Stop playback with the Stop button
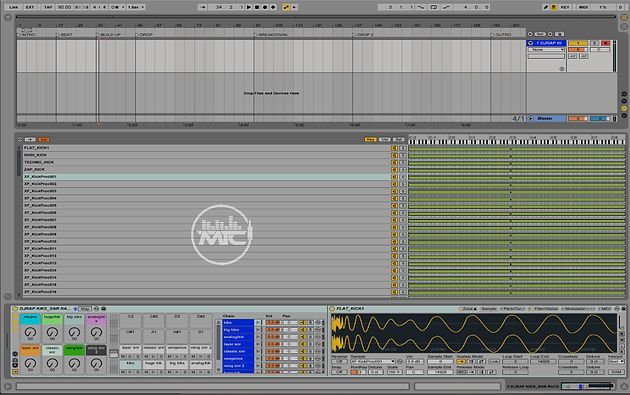 tap(257, 7)
